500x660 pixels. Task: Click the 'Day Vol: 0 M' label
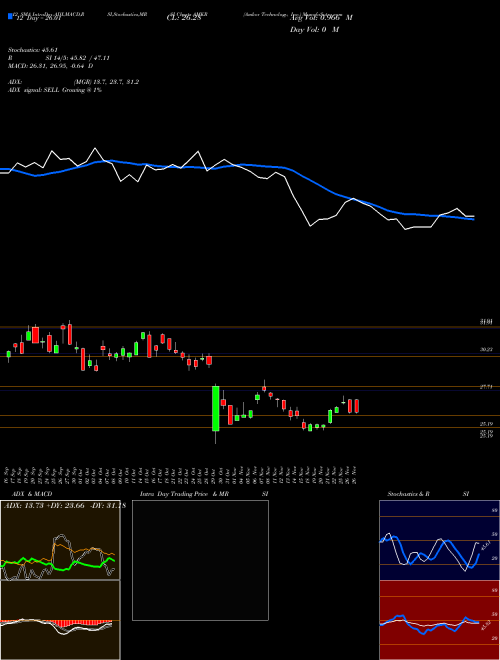pyautogui.click(x=314, y=30)
